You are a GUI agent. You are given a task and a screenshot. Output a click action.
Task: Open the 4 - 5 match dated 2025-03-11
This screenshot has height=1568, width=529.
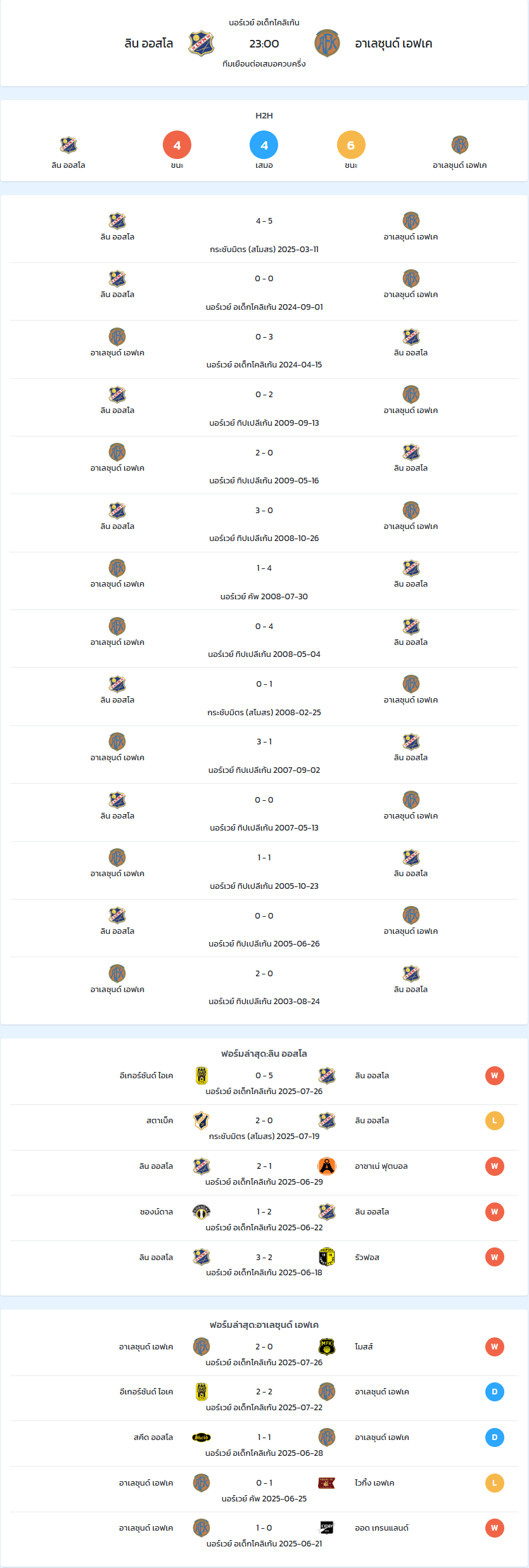click(264, 233)
